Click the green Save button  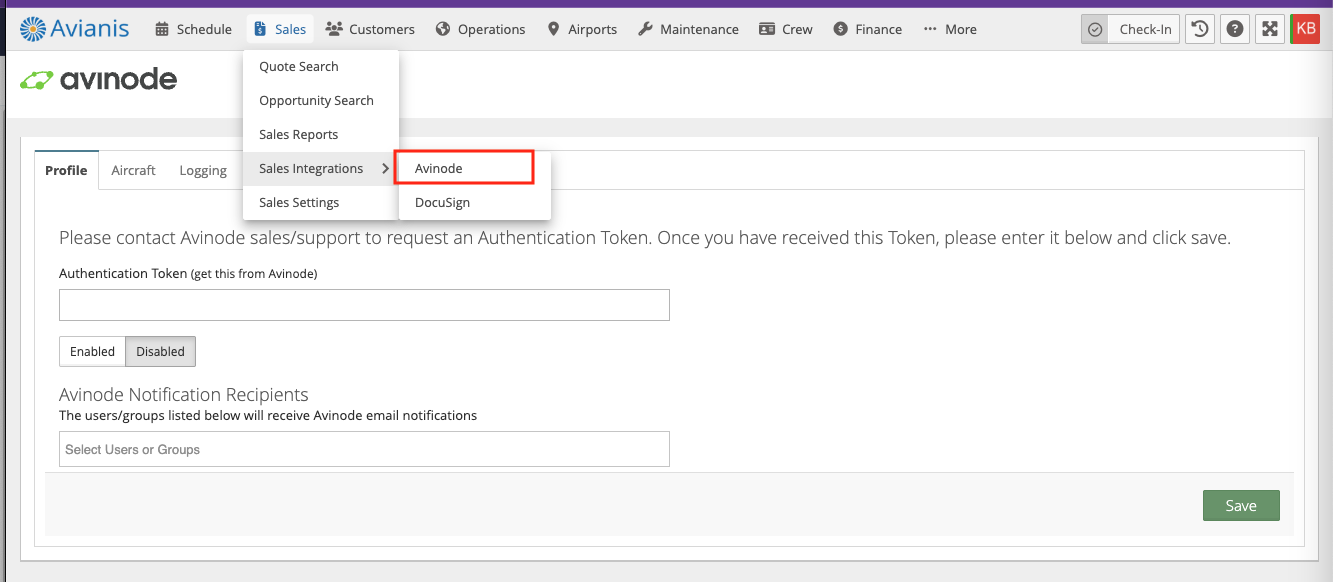(x=1240, y=505)
